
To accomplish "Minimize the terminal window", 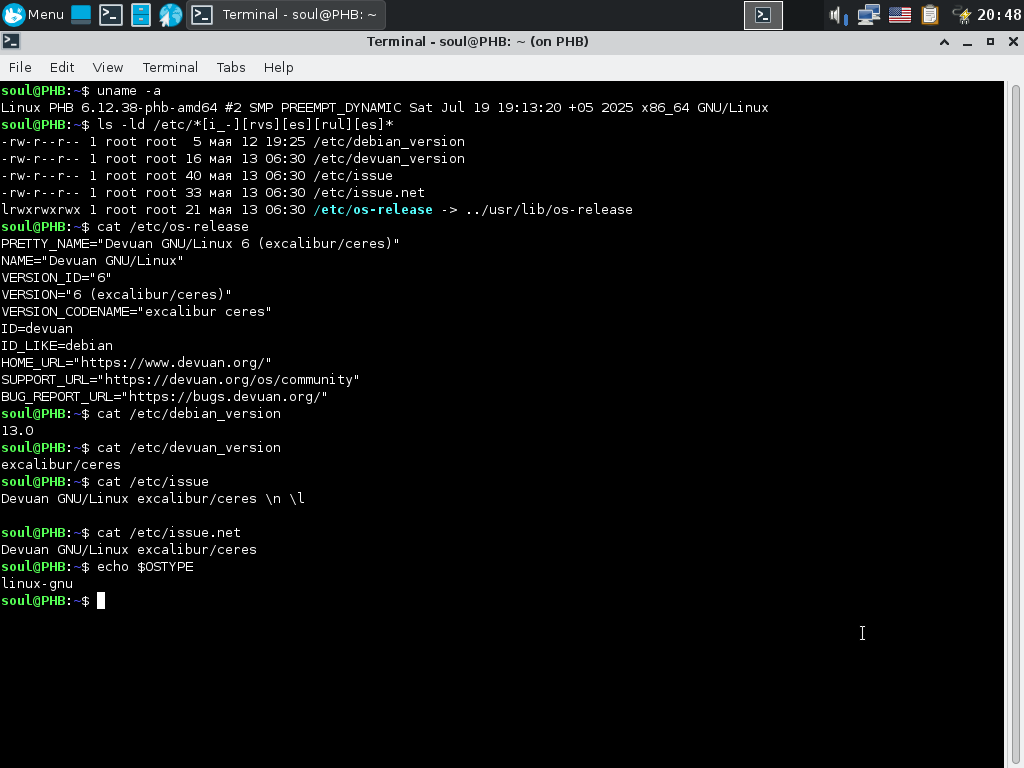I will (x=967, y=42).
